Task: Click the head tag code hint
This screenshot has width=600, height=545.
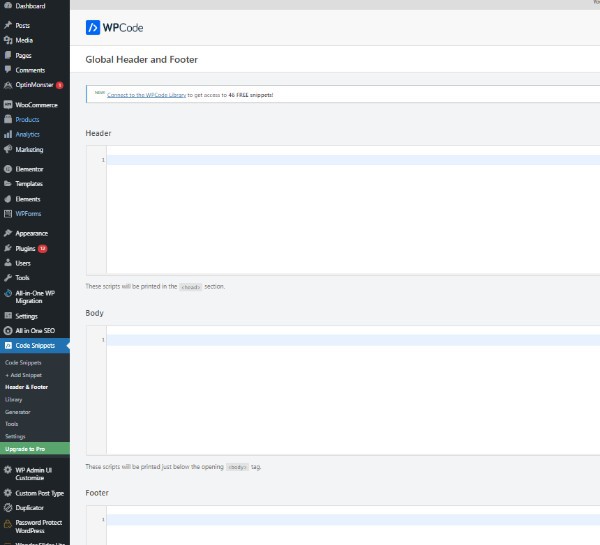Action: tap(191, 287)
